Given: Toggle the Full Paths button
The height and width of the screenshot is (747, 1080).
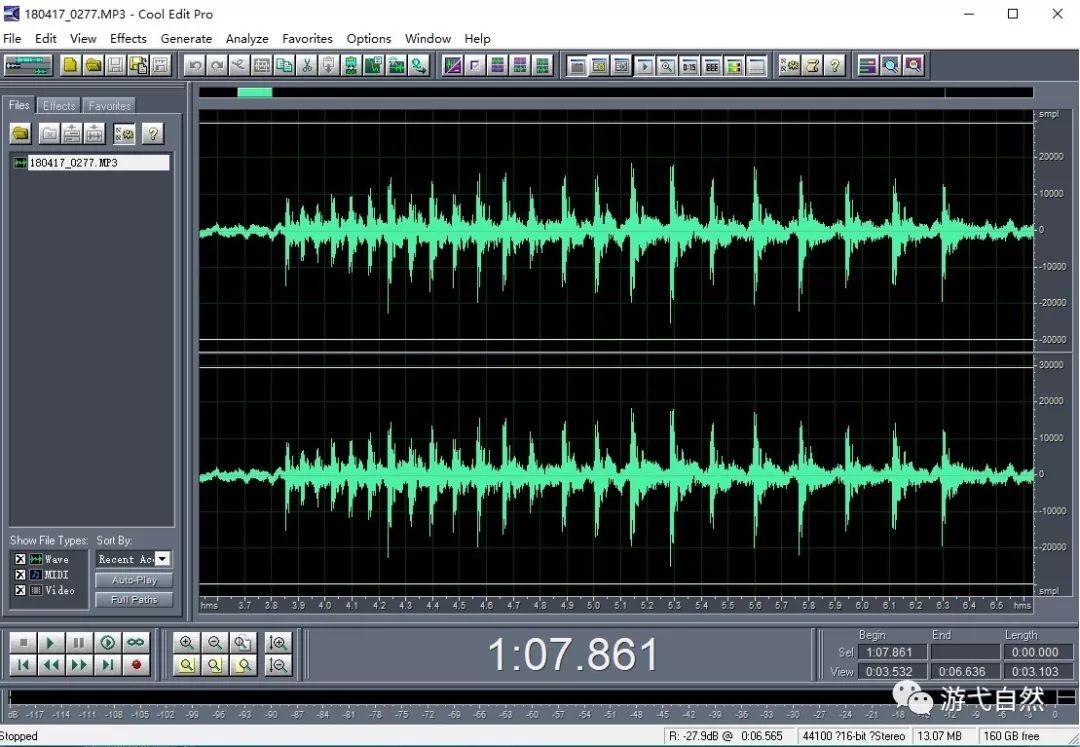Looking at the screenshot, I should click(134, 600).
